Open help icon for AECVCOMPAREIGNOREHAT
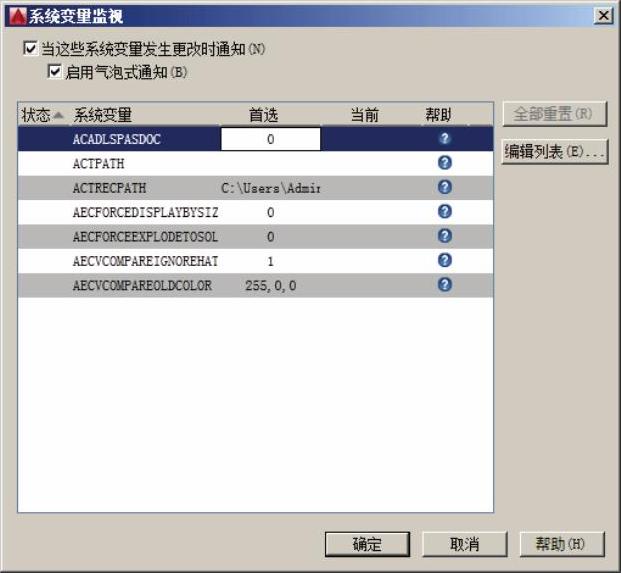 pos(445,261)
